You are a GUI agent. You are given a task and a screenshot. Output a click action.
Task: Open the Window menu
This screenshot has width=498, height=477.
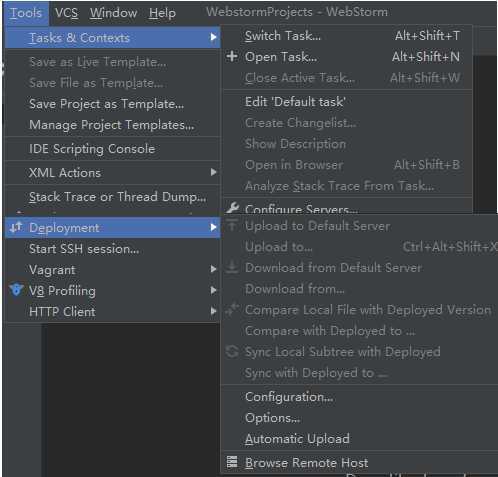(113, 13)
